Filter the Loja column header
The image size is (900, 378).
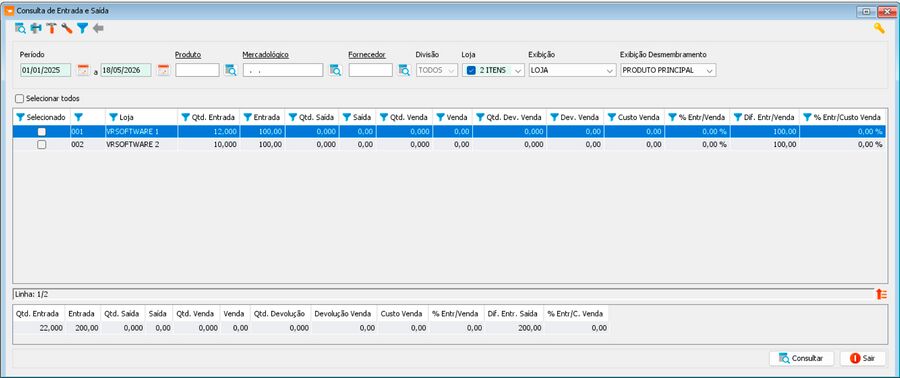114,117
